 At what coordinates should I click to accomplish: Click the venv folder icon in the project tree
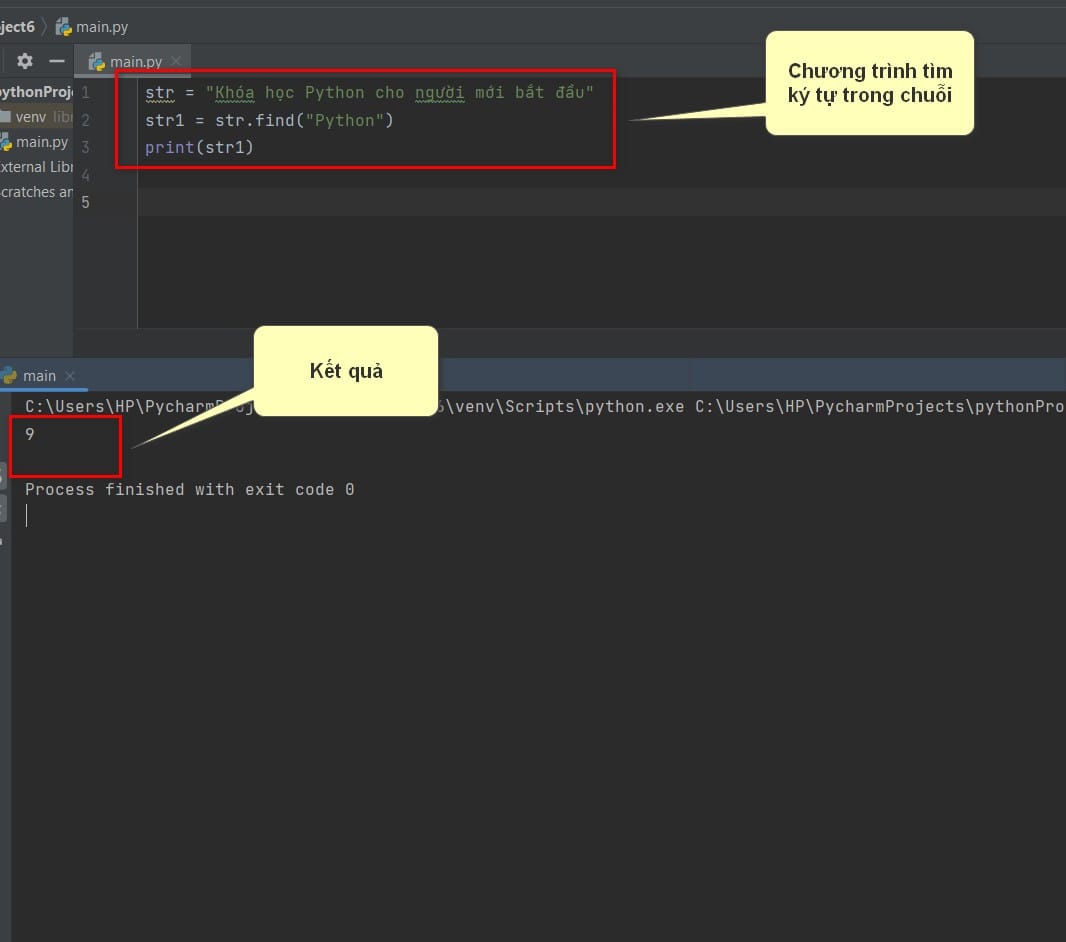tap(6, 117)
